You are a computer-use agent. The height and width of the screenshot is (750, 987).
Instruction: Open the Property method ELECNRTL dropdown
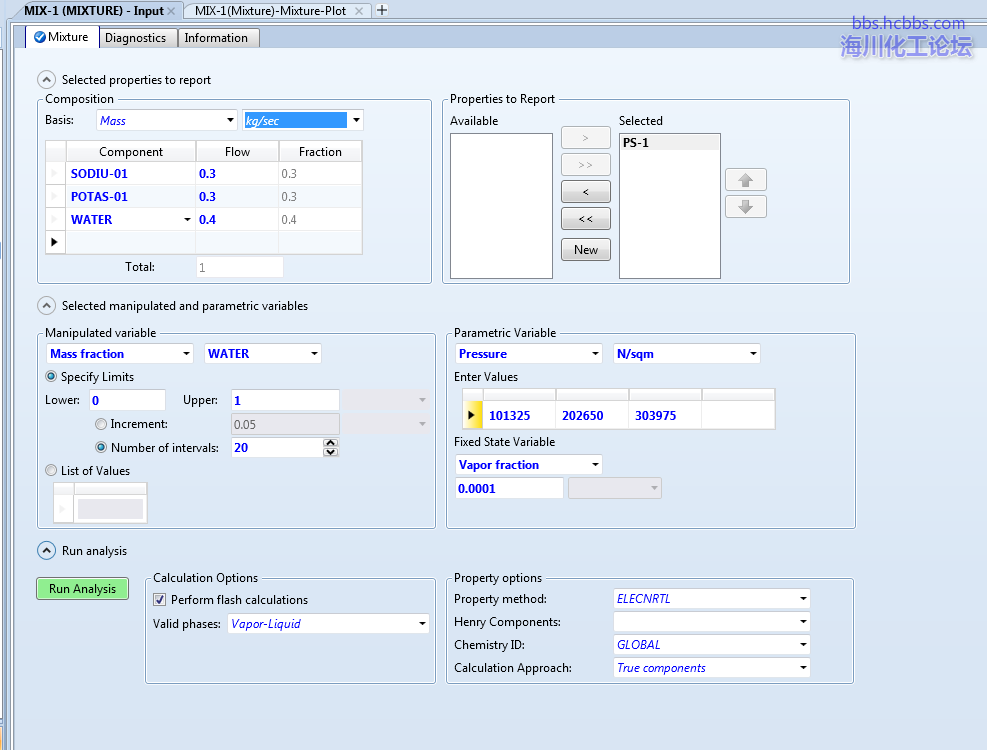(803, 599)
